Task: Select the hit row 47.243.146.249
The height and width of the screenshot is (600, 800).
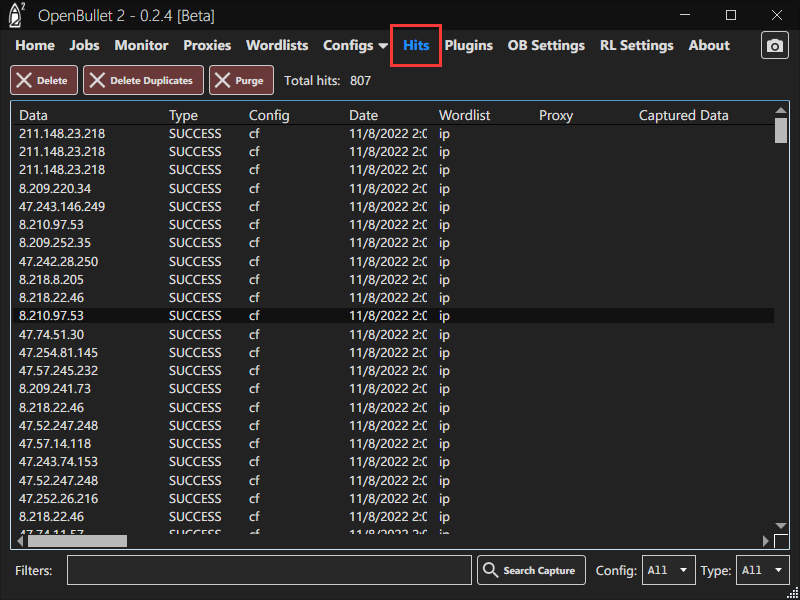Action: pyautogui.click(x=62, y=206)
